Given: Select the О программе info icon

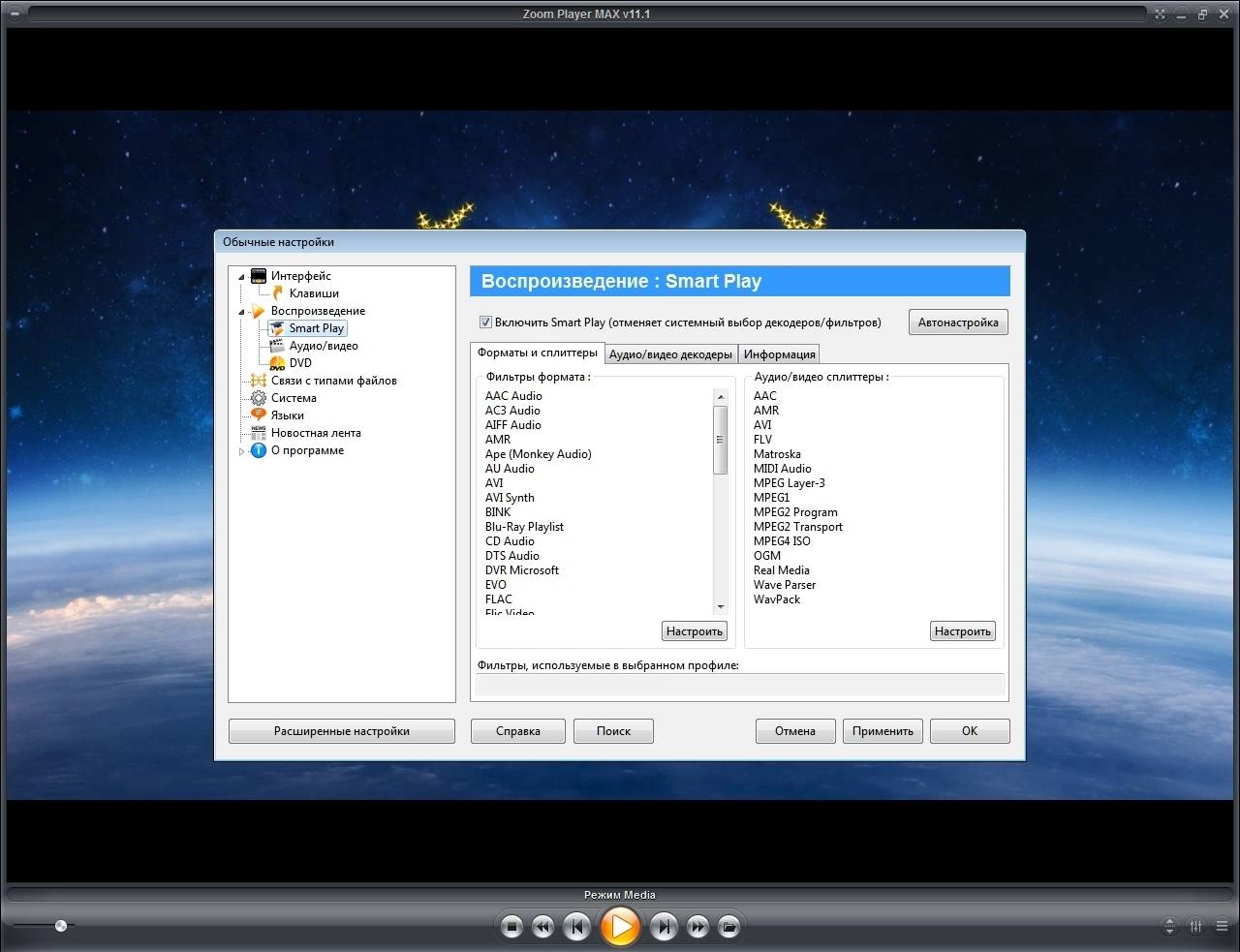Looking at the screenshot, I should pos(259,450).
